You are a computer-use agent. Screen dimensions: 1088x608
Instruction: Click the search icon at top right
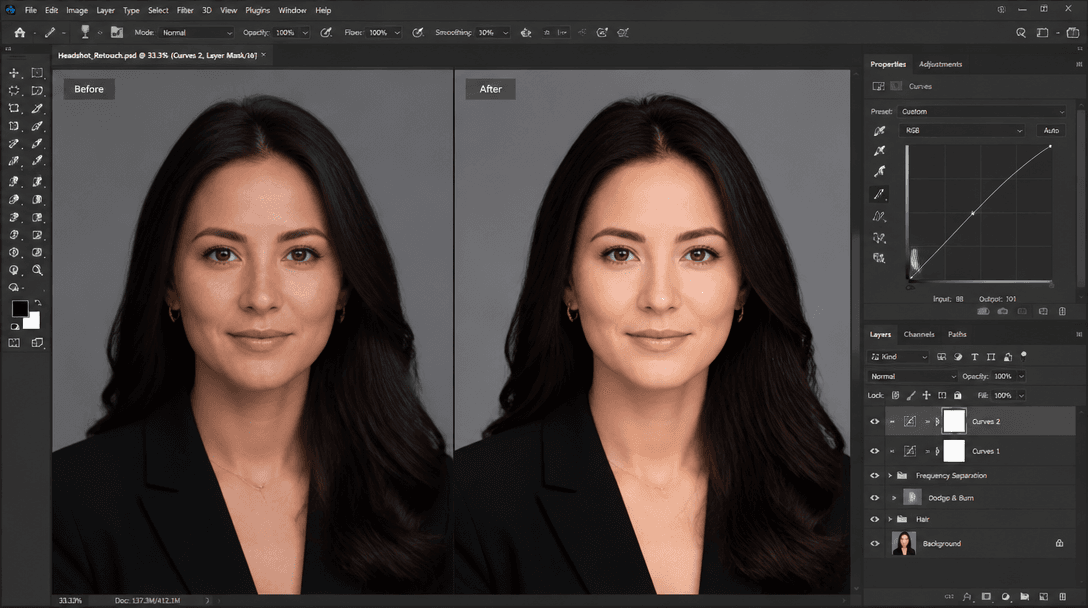1021,33
